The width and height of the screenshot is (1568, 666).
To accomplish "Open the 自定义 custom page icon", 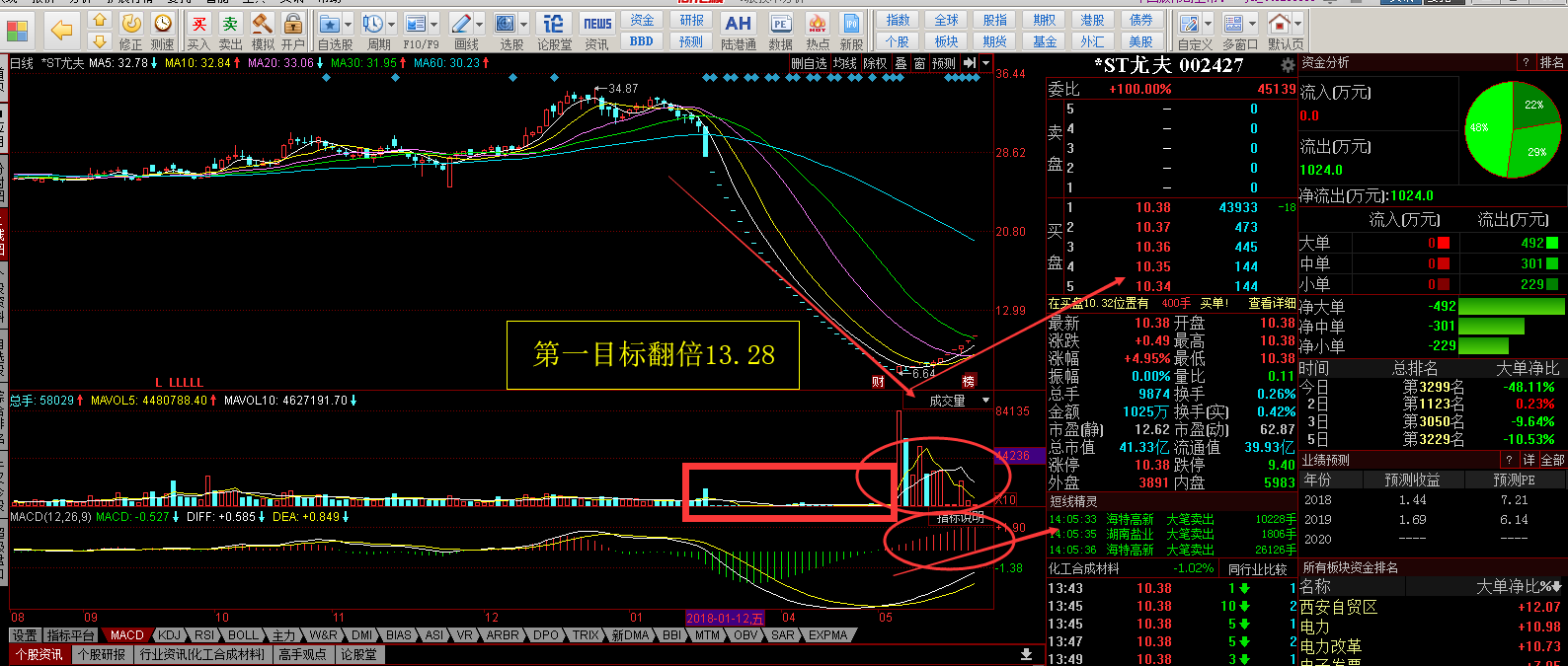I will 1190,24.
